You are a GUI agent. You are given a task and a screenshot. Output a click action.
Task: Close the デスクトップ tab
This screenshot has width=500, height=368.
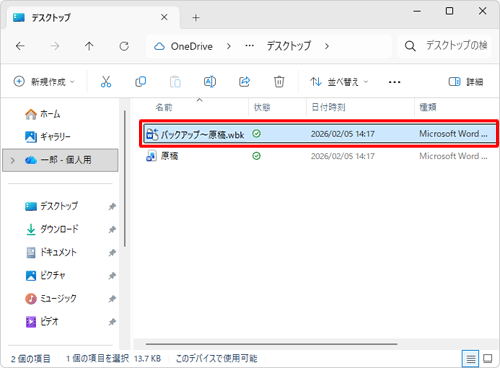coord(164,17)
